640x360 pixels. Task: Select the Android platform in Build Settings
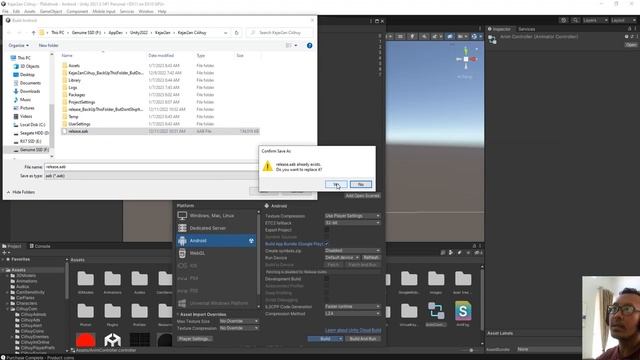pos(216,241)
